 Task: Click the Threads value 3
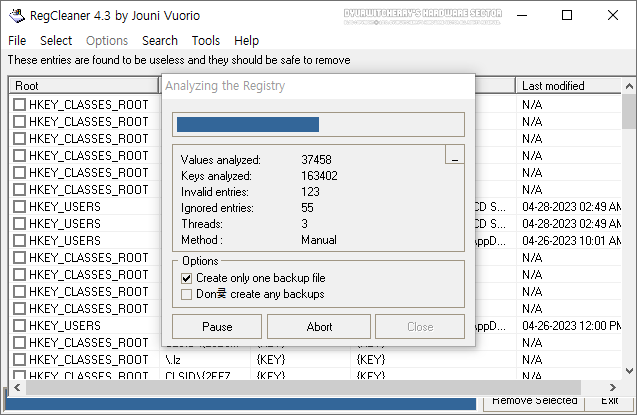click(304, 224)
